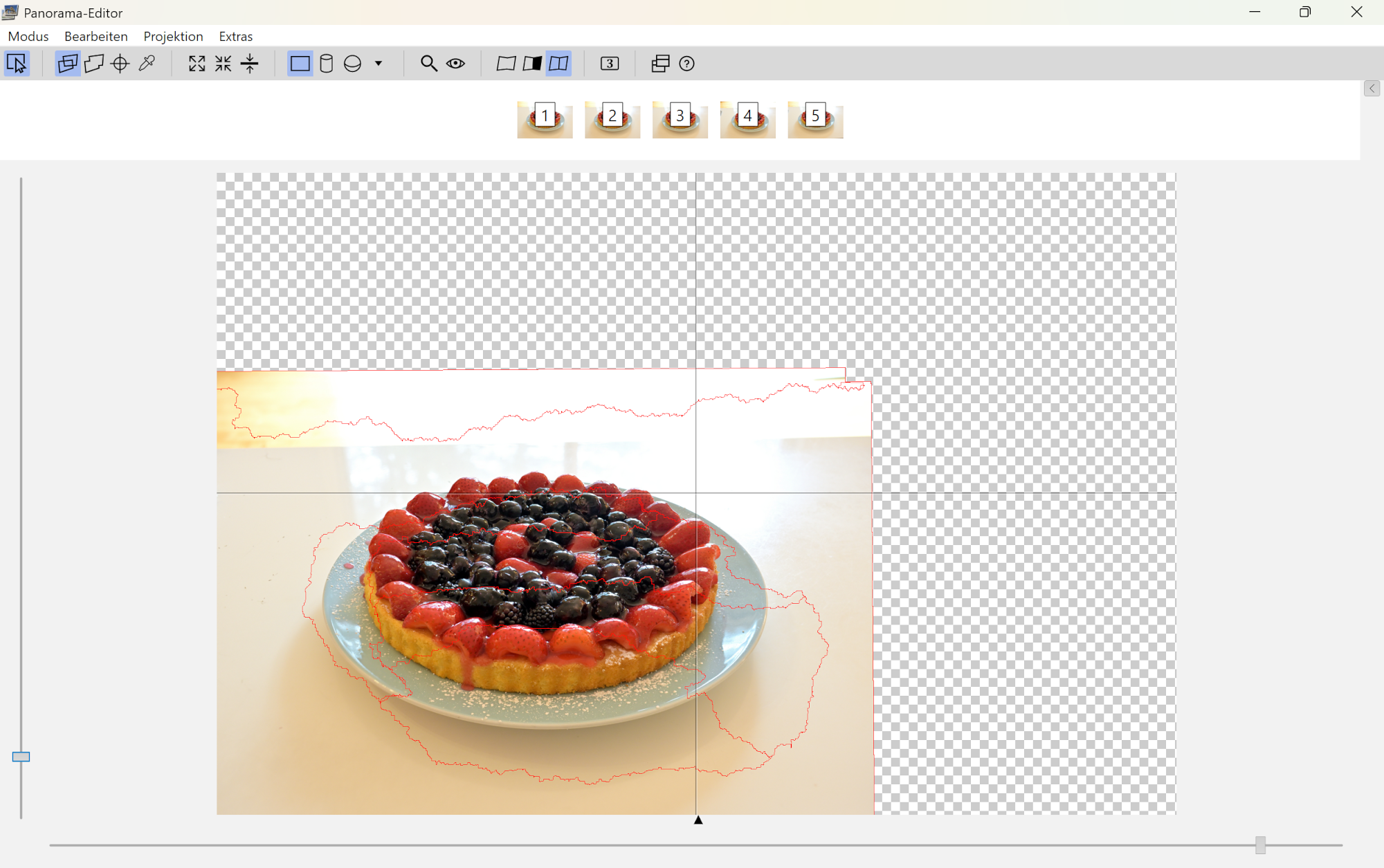Click the shrink inward arrows icon
1384x868 pixels.
click(x=223, y=64)
